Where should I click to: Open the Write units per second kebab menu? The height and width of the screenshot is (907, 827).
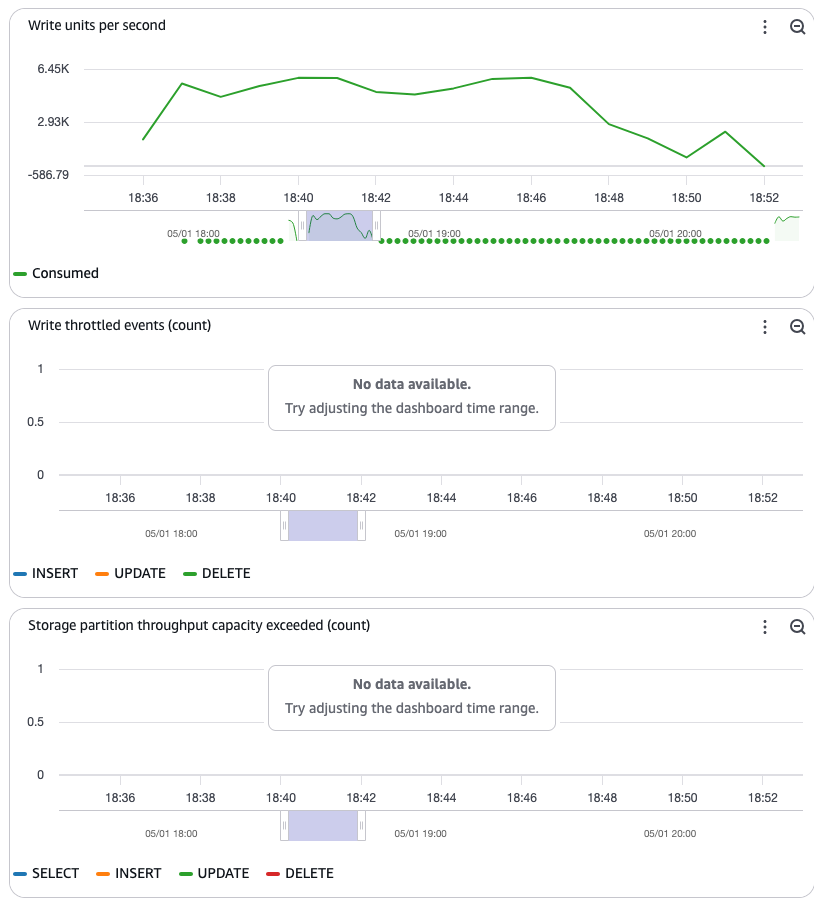point(765,27)
